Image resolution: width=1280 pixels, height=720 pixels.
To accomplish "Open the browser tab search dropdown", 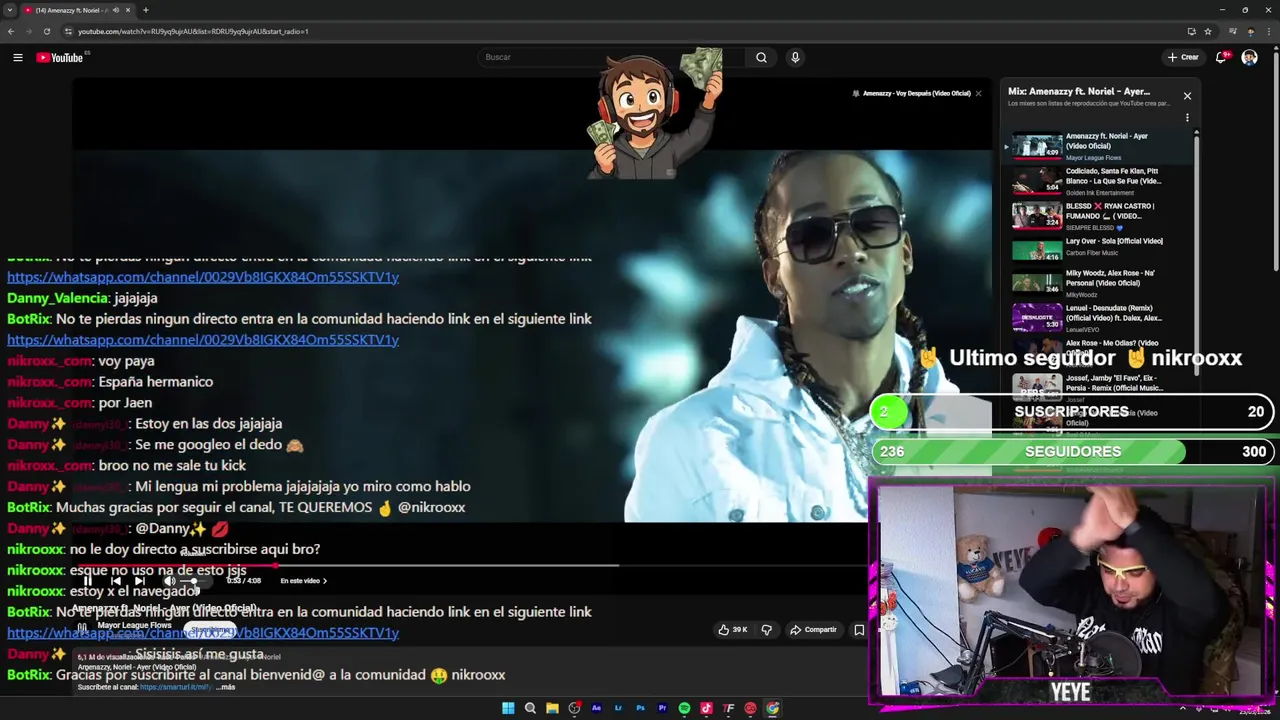I will (10, 10).
